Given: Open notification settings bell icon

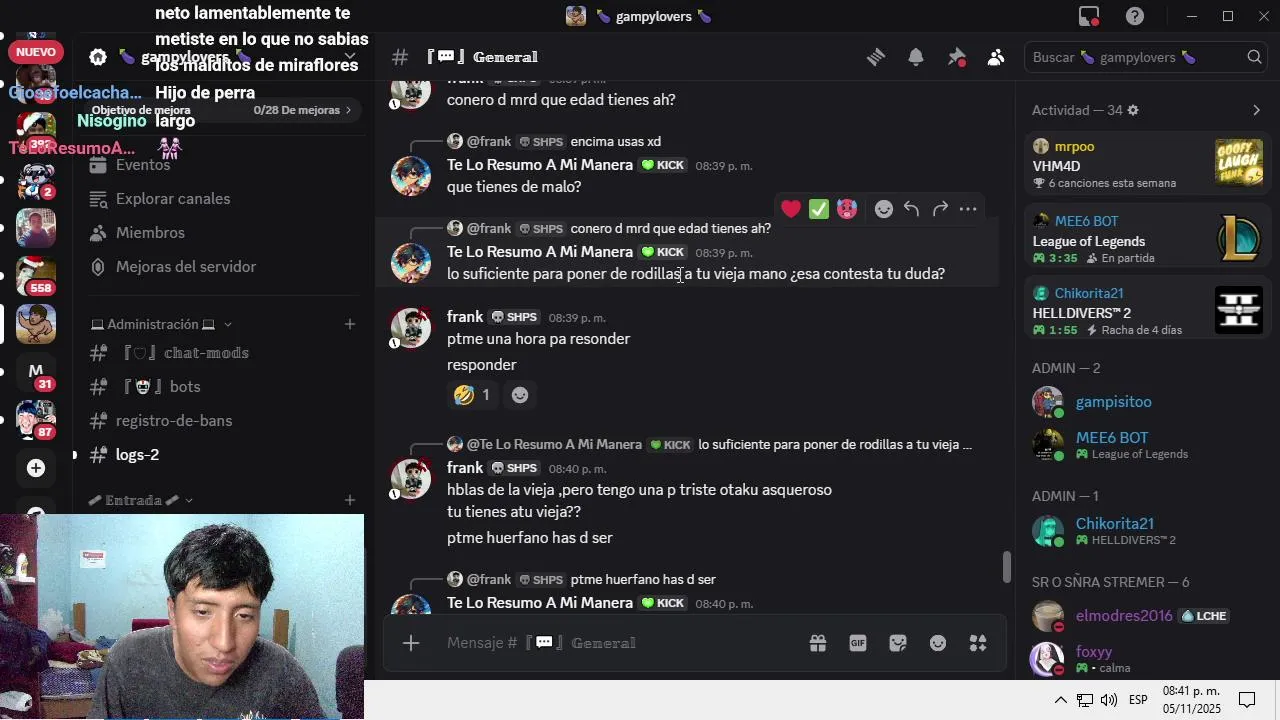Looking at the screenshot, I should (x=916, y=57).
